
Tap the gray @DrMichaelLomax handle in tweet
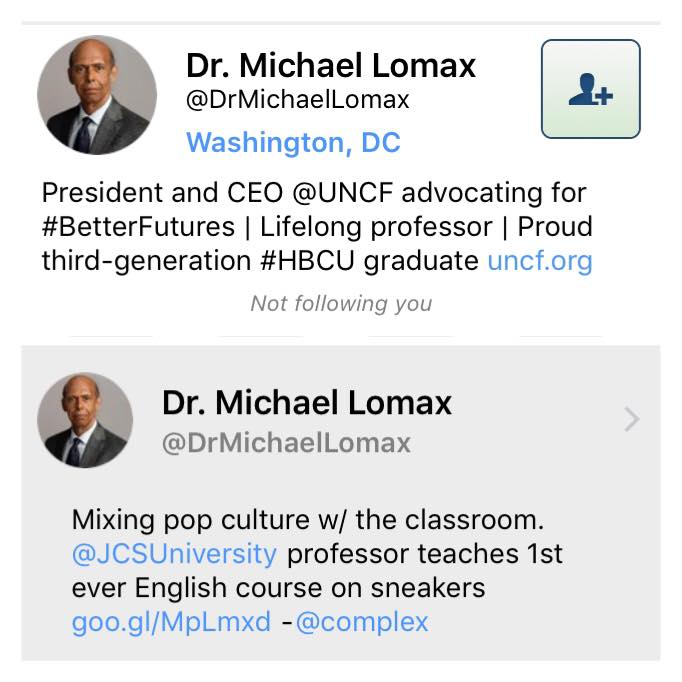click(x=286, y=443)
